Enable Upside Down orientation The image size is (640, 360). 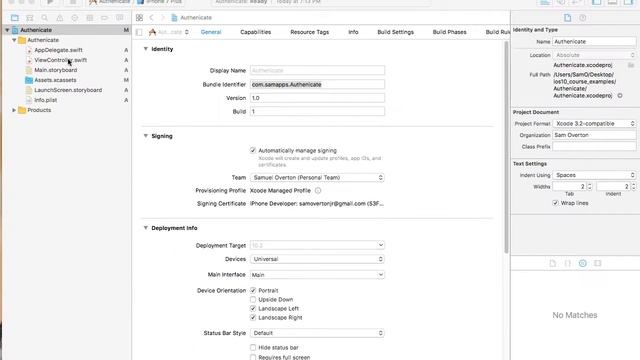(x=253, y=300)
